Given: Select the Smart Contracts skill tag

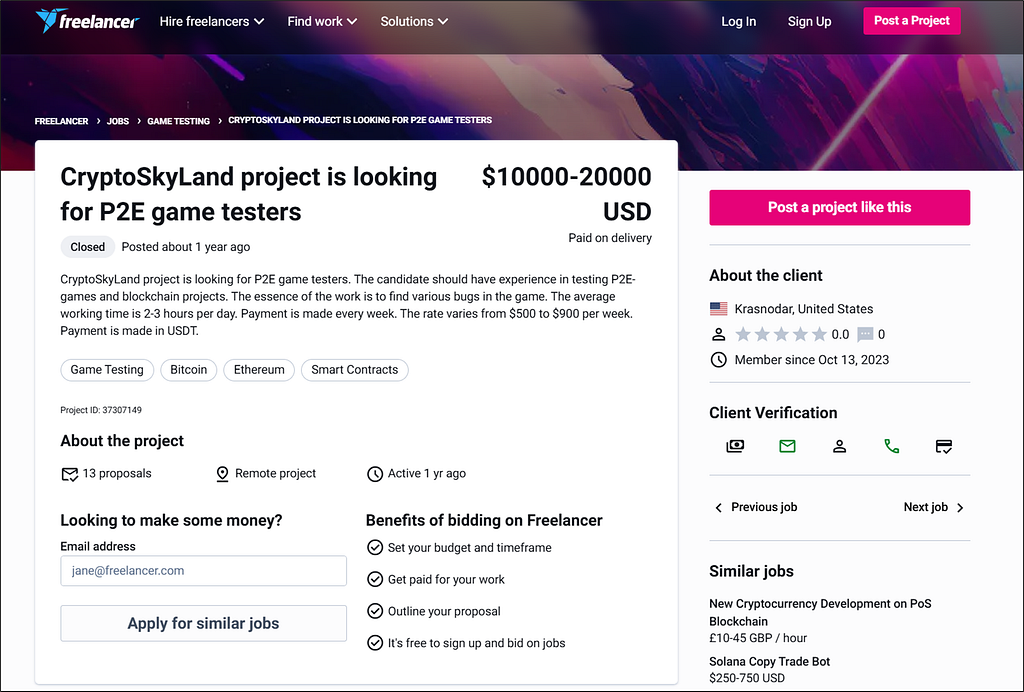Looking at the screenshot, I should click(x=355, y=370).
